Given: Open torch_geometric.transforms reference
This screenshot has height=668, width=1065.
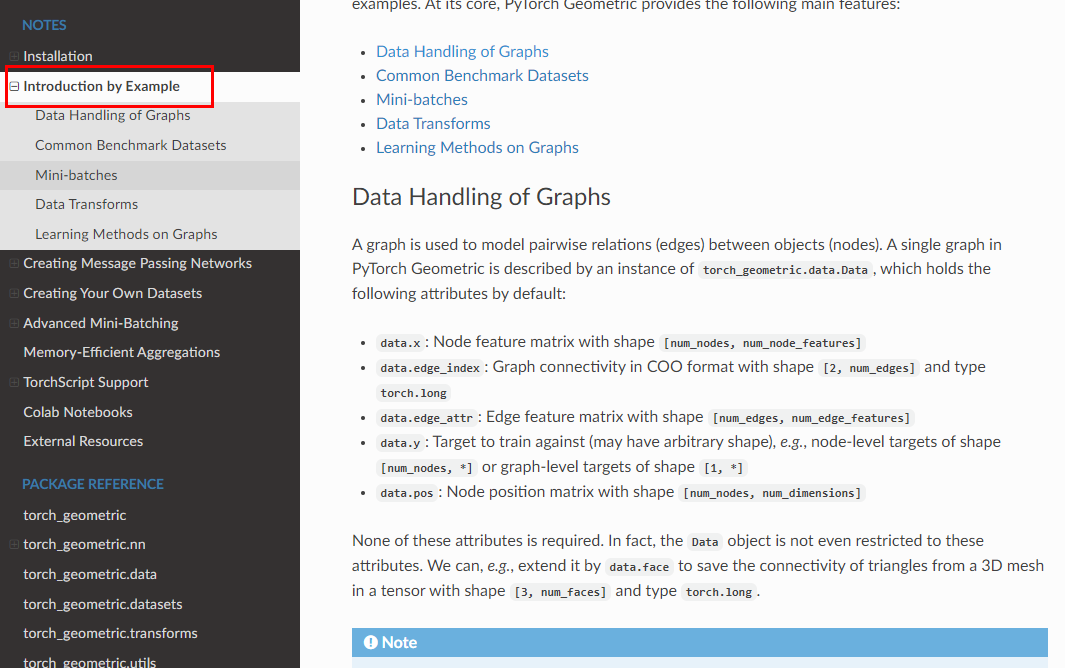Looking at the screenshot, I should [110, 633].
